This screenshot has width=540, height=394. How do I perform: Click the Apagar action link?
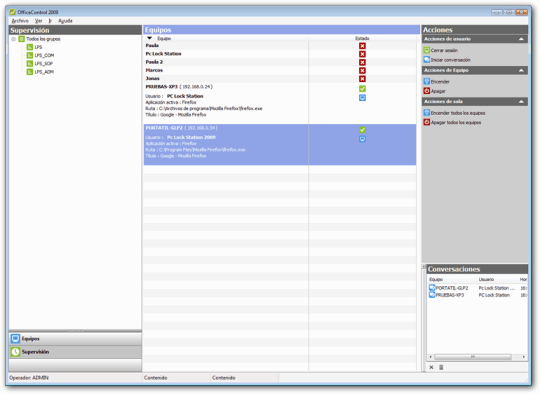click(438, 91)
